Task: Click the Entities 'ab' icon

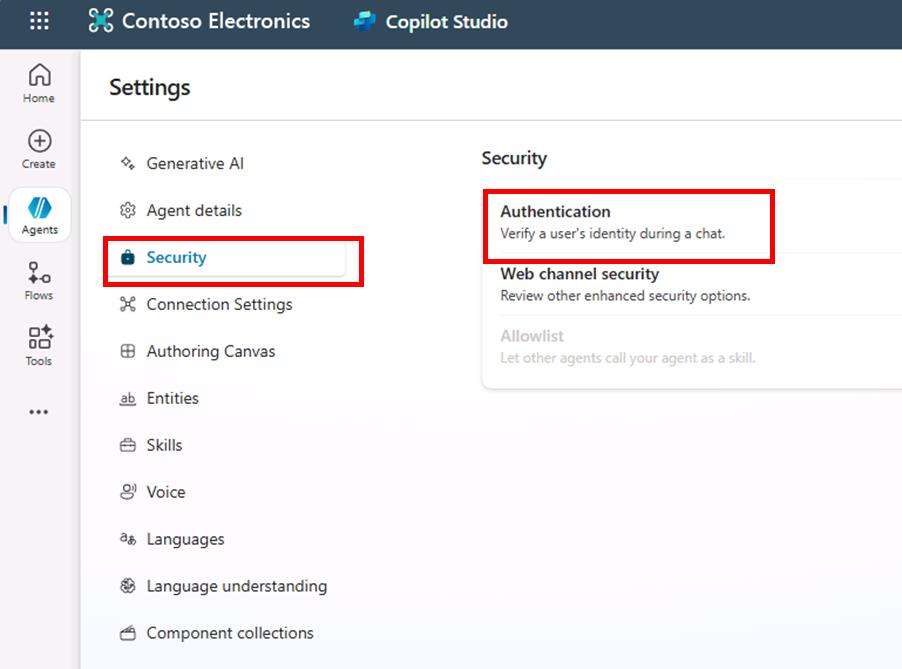Action: (128, 398)
